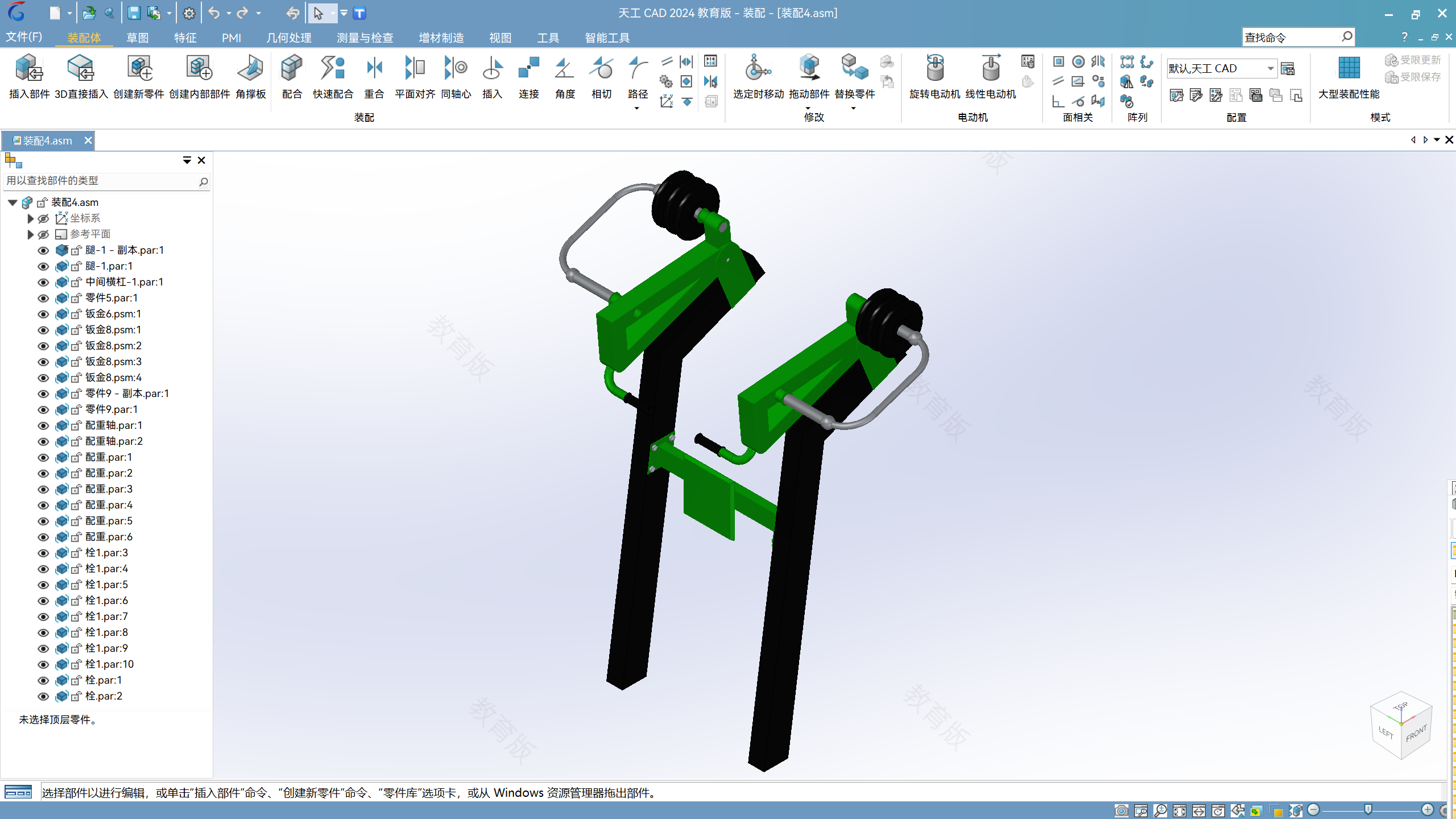
Task: Toggle visibility of 中间横杠-1.par:1
Action: pyautogui.click(x=43, y=282)
